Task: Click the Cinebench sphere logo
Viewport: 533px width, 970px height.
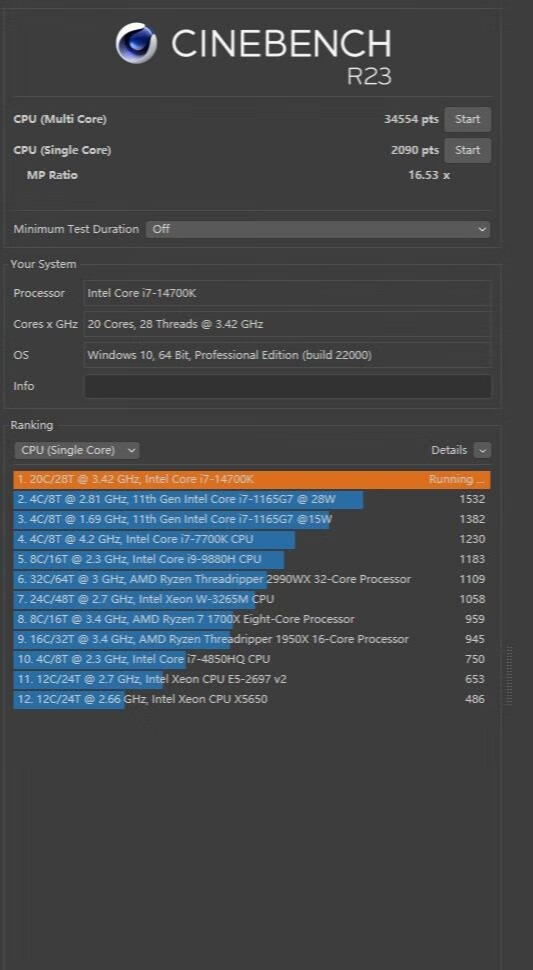Action: [136, 43]
